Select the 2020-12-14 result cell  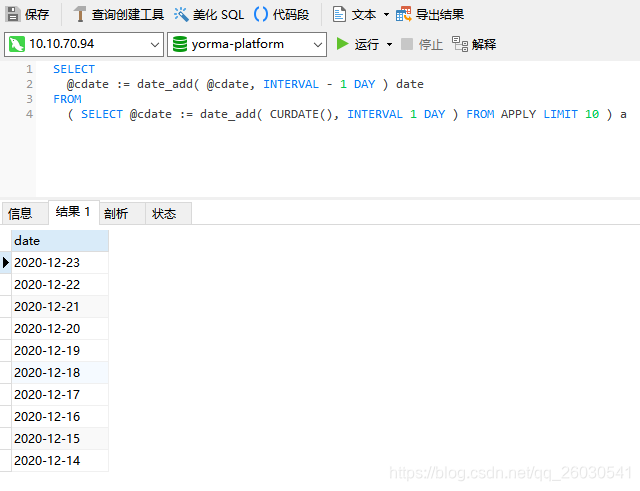point(60,461)
